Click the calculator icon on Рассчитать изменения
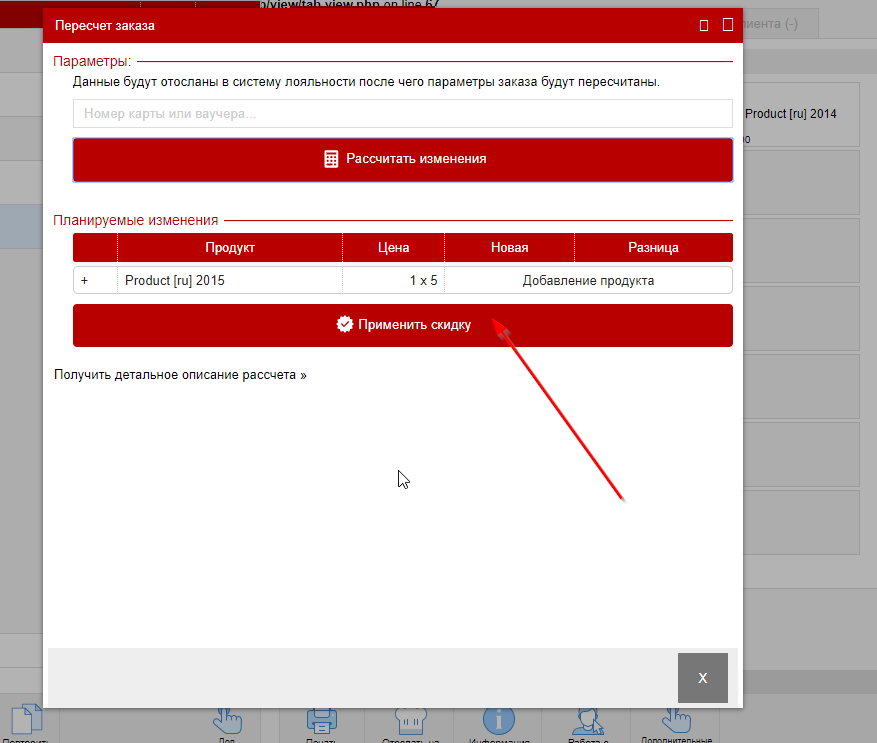877x743 pixels. [x=331, y=159]
